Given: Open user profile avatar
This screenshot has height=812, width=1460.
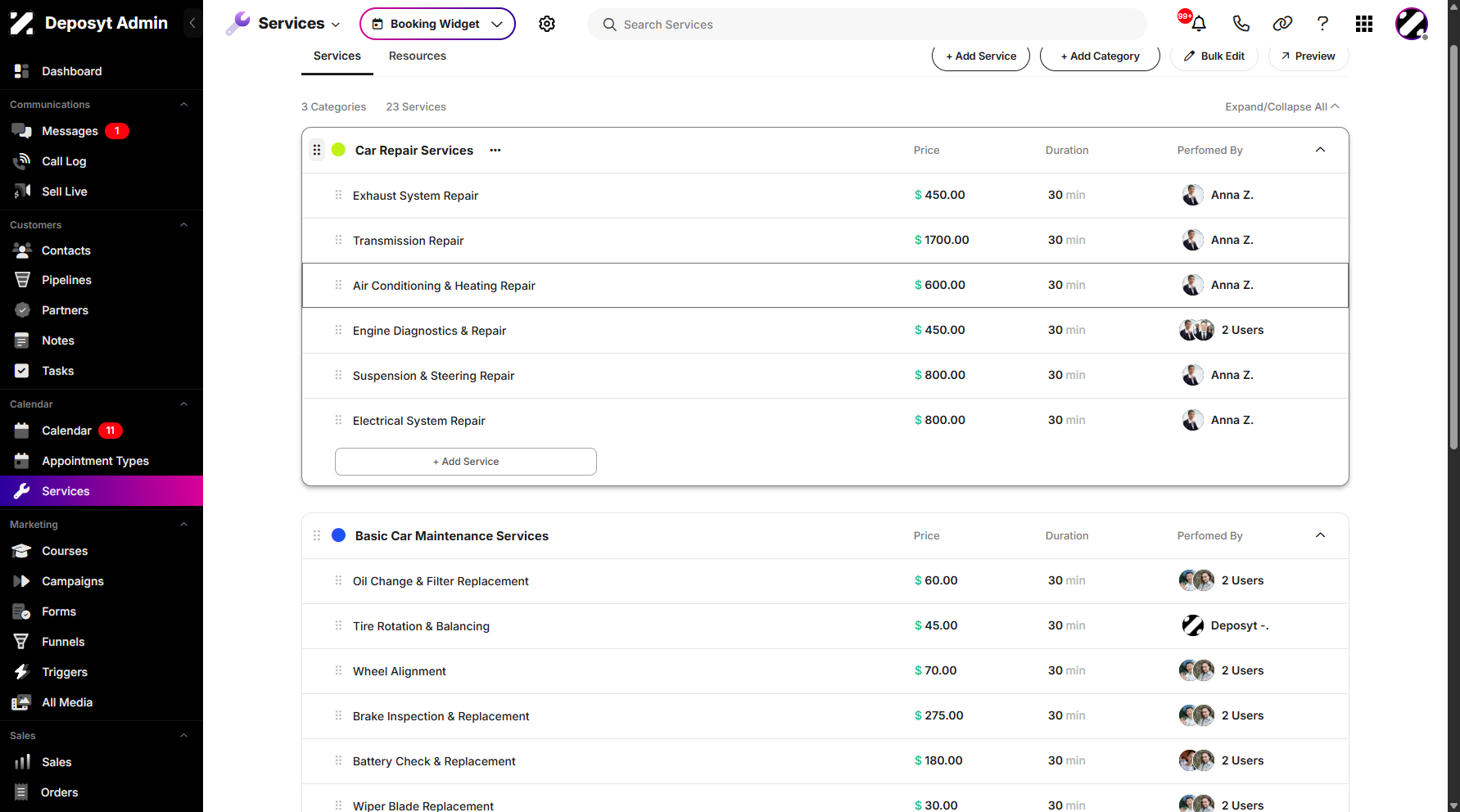Looking at the screenshot, I should (1412, 24).
